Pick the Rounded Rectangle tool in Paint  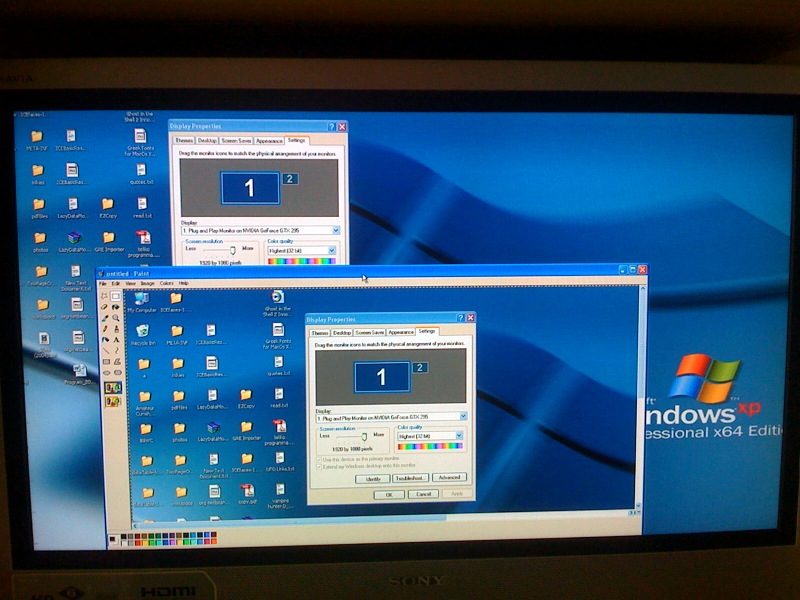(x=117, y=373)
